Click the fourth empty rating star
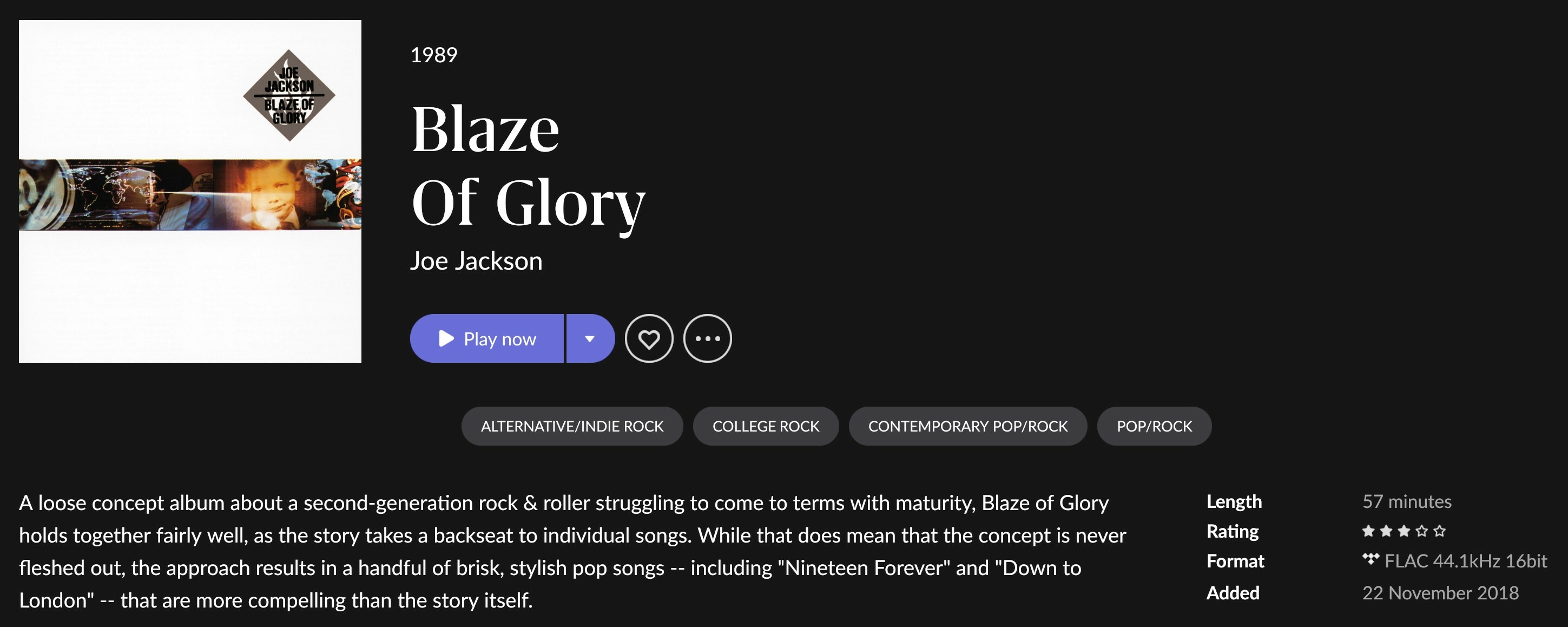This screenshot has height=627, width=1568. (1421, 531)
